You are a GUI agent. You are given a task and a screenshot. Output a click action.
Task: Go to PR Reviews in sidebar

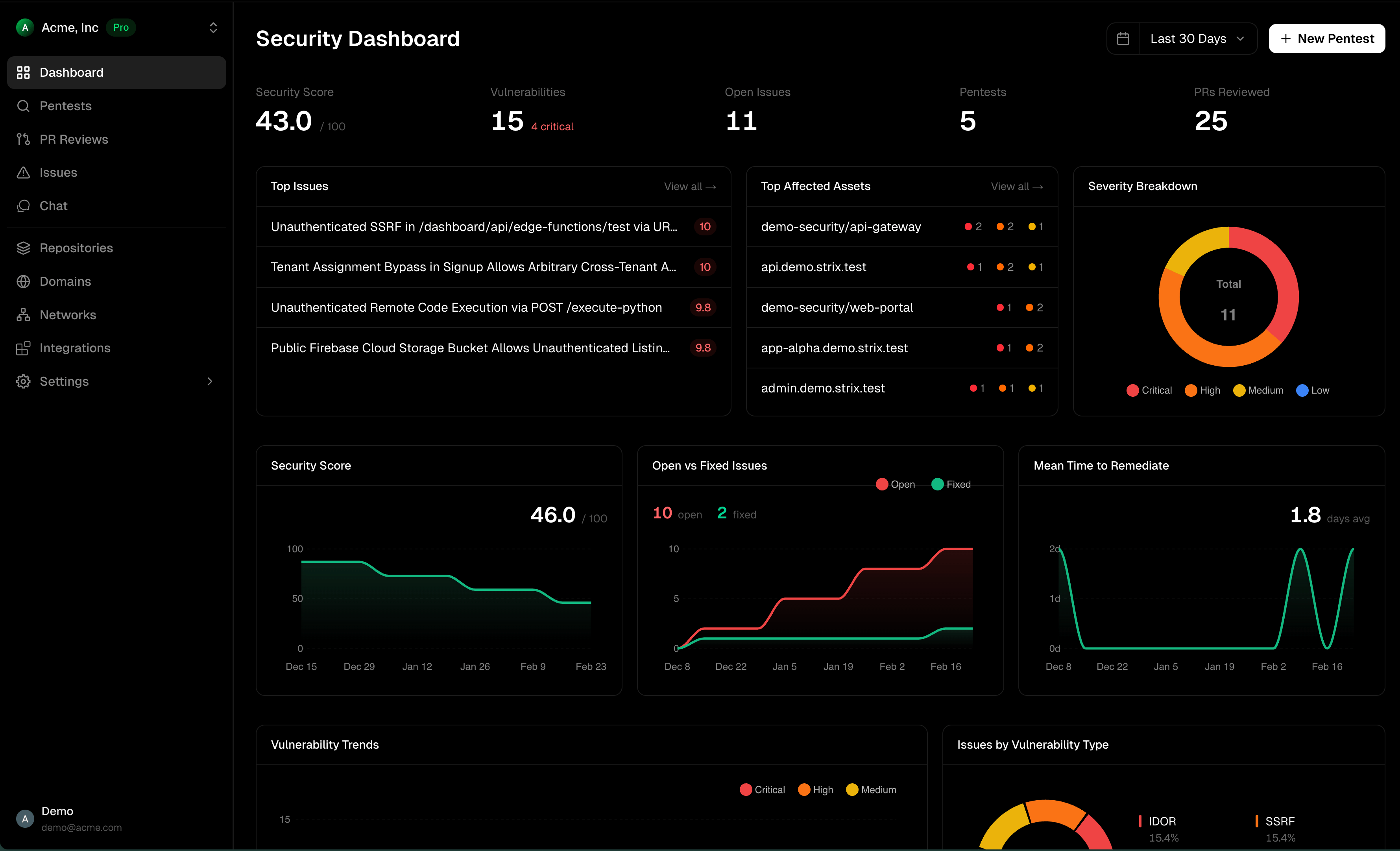click(116, 139)
